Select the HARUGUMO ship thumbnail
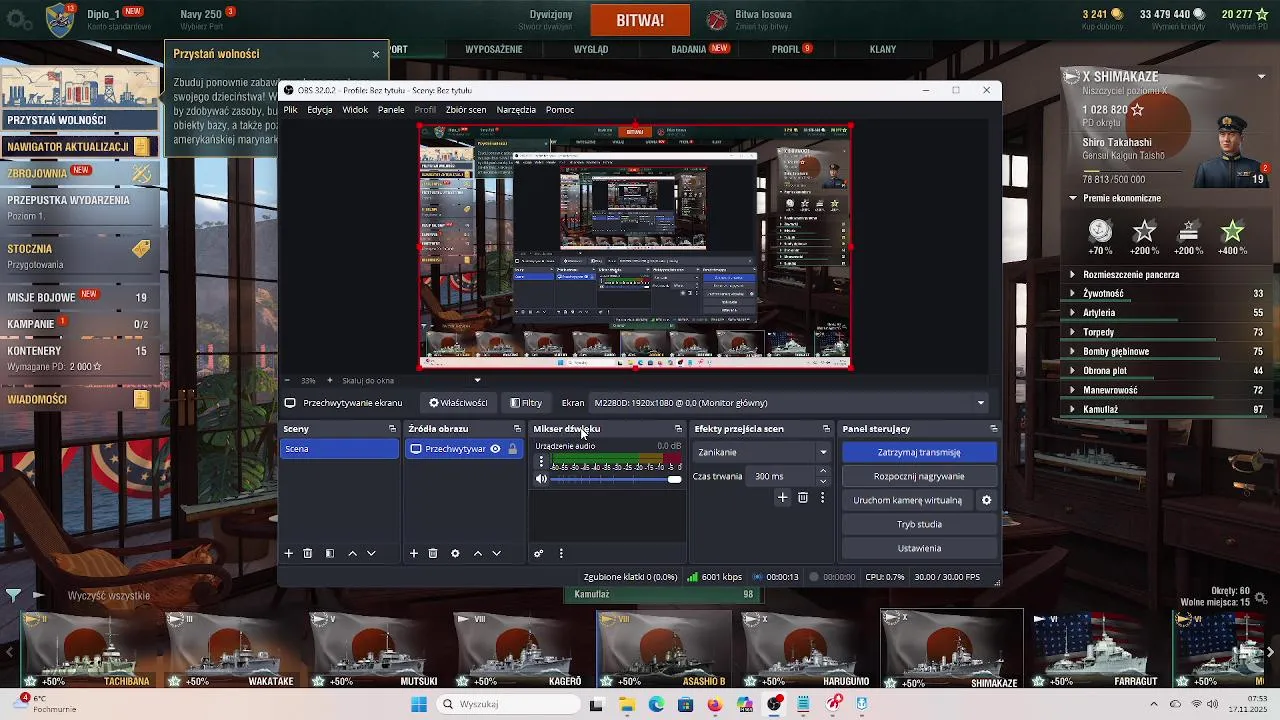 (805, 650)
